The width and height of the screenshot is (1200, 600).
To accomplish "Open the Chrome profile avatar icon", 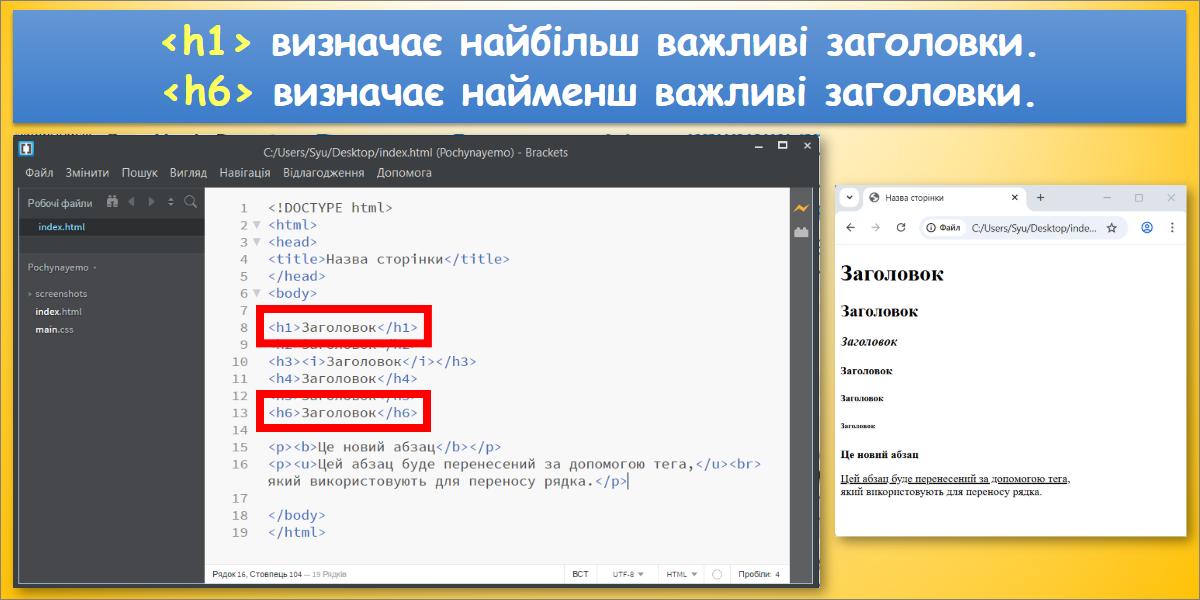I will tap(1147, 228).
